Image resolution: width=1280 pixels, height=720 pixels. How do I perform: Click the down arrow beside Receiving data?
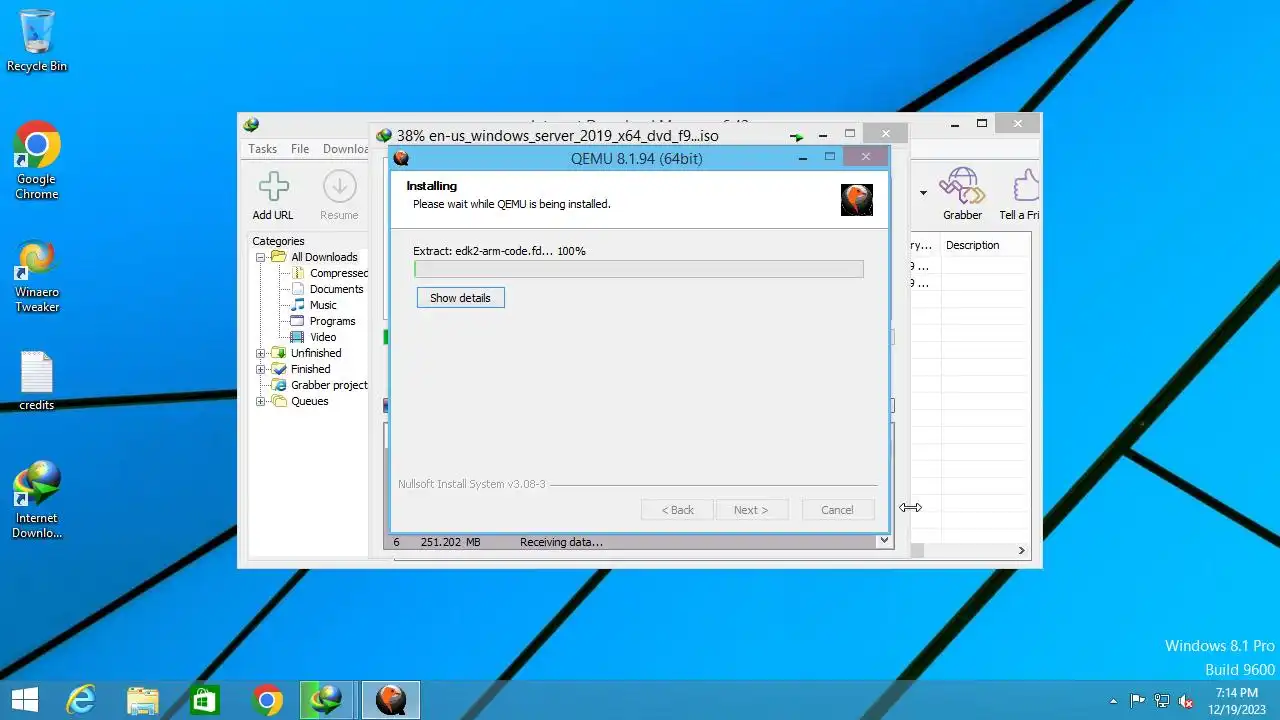click(883, 541)
